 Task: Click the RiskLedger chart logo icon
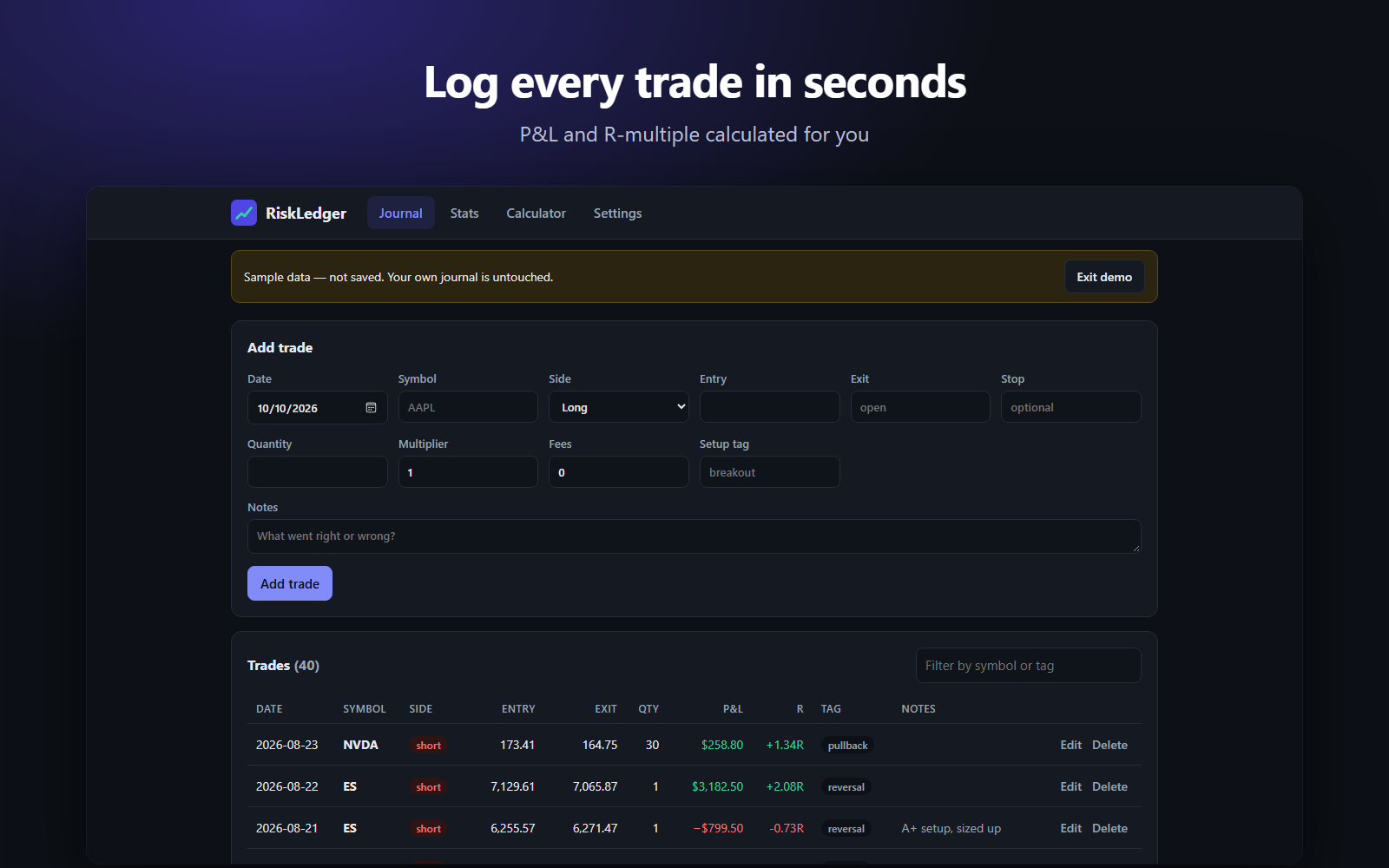(x=244, y=213)
